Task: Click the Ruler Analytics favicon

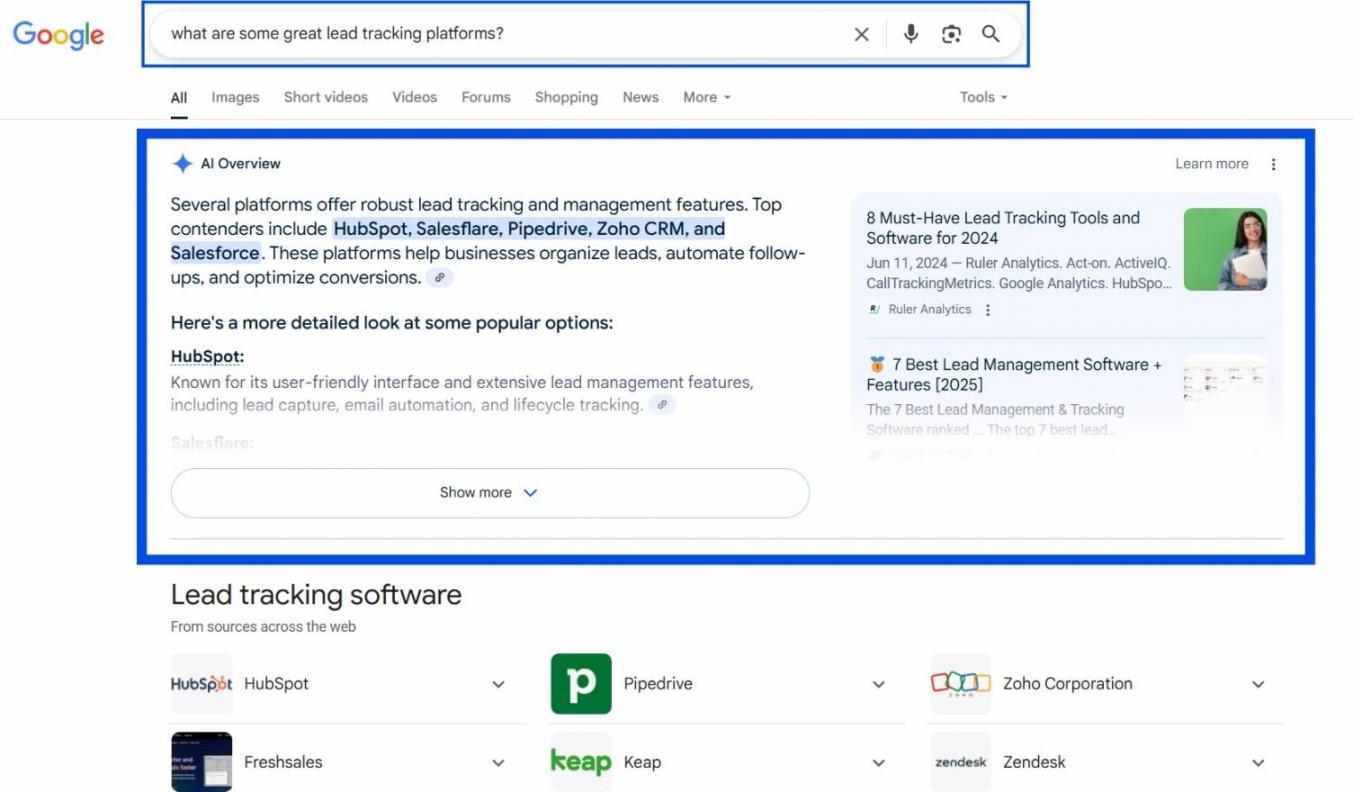Action: (x=875, y=310)
